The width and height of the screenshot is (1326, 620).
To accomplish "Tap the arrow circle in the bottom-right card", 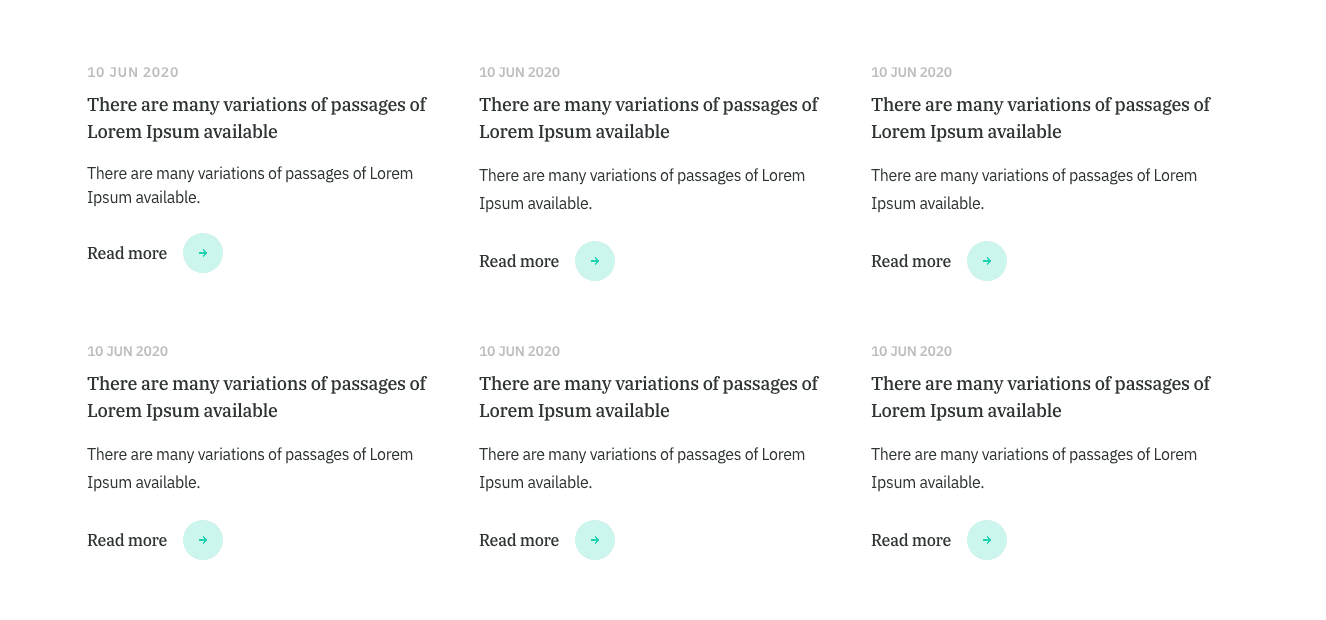I will click(987, 540).
